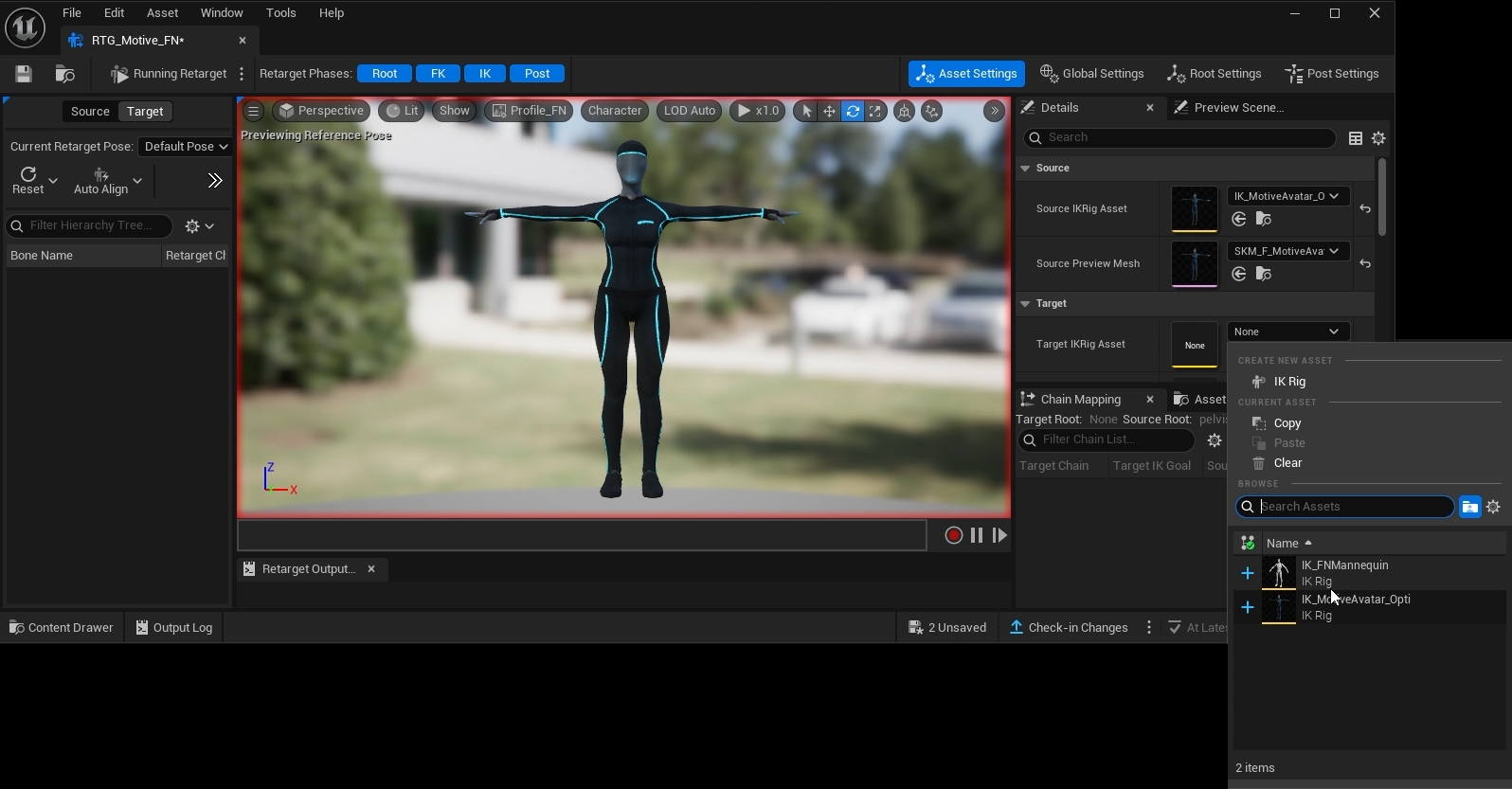The height and width of the screenshot is (789, 1512).
Task: Reset Source IKRig Asset to default arrow
Action: pyautogui.click(x=1365, y=208)
